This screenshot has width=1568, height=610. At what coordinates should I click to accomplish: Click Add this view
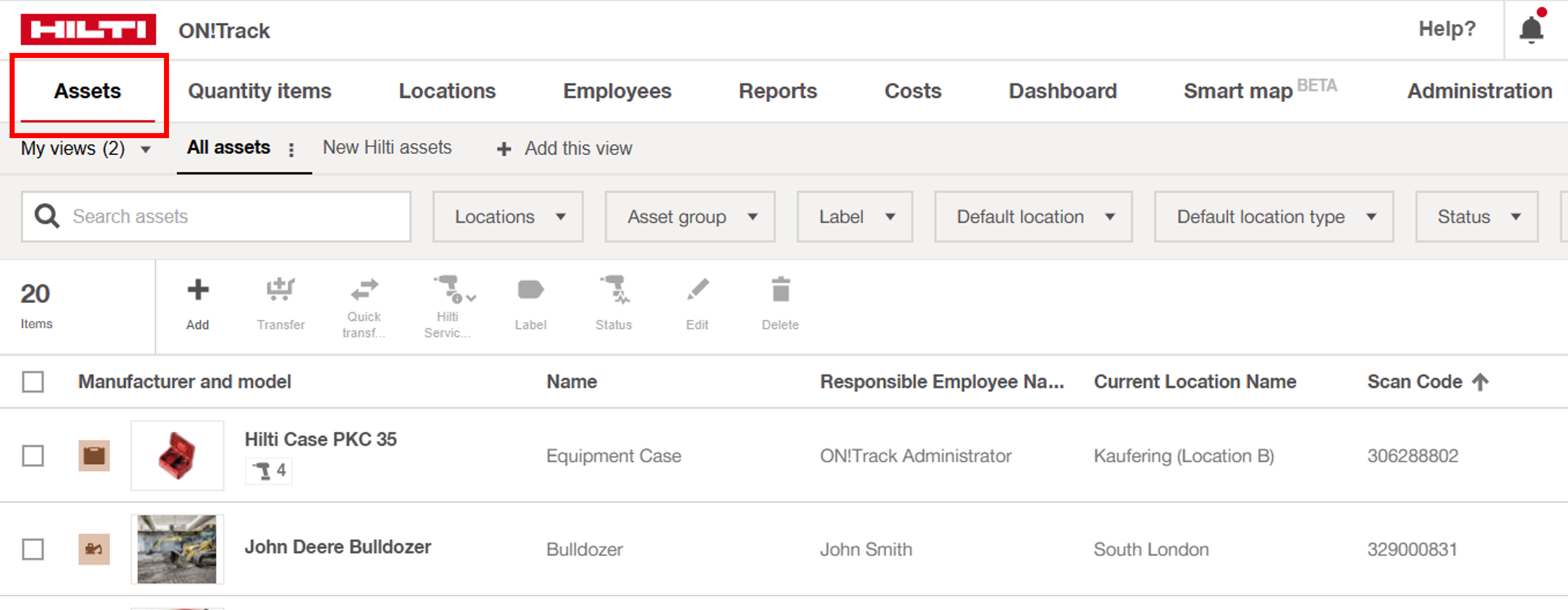tap(578, 149)
